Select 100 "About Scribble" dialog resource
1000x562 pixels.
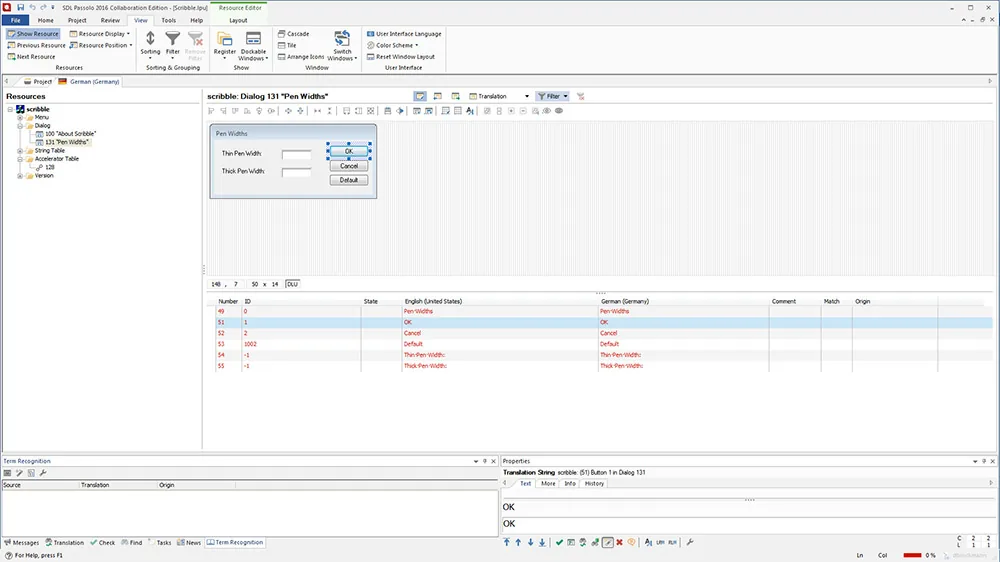(70, 134)
